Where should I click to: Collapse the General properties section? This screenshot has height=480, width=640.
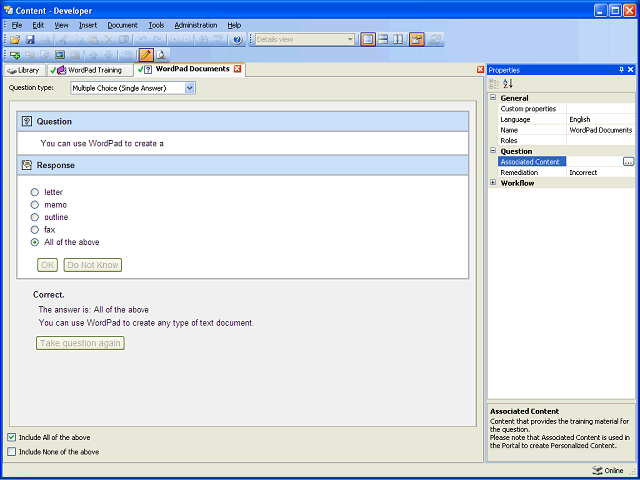point(493,98)
